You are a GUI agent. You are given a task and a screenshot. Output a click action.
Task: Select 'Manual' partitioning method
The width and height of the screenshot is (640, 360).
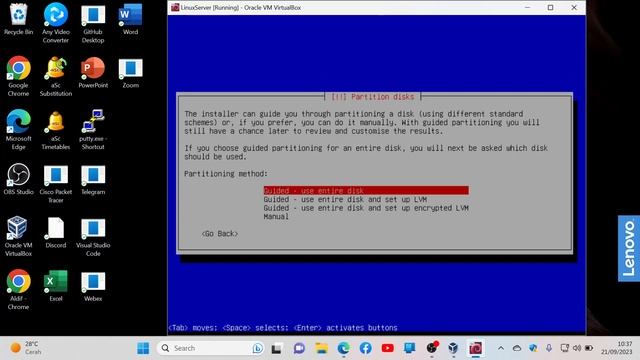[x=276, y=217]
